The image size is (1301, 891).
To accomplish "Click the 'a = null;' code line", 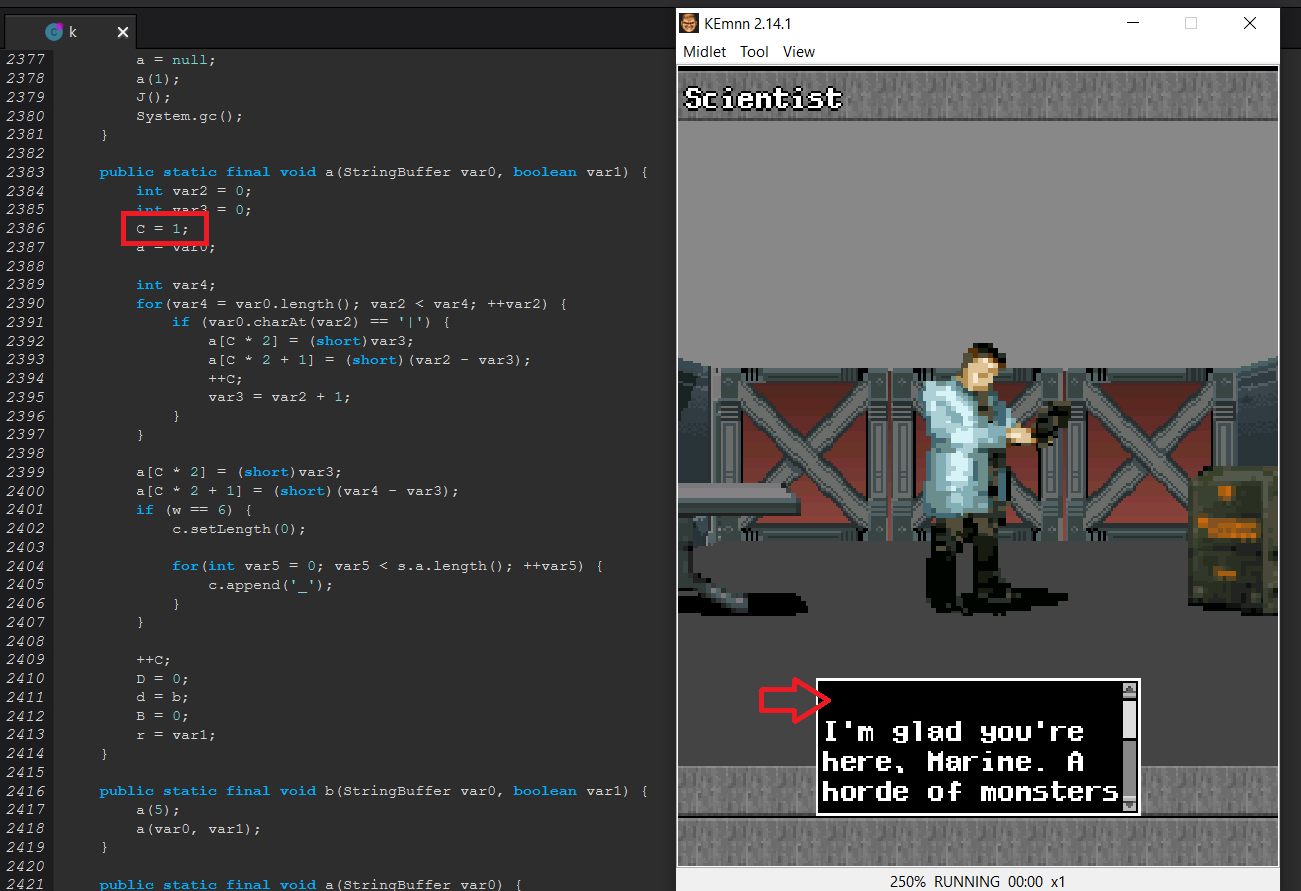I will 176,60.
